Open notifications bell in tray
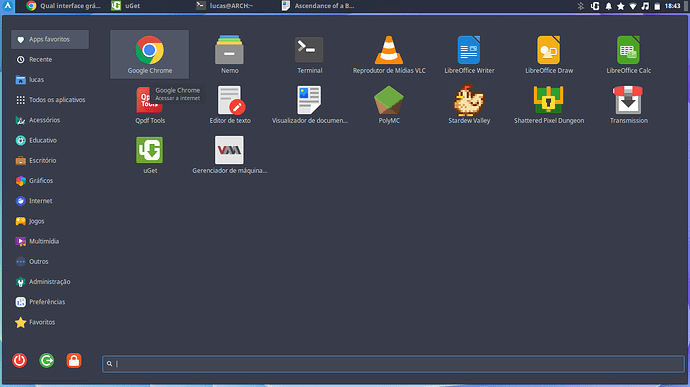The image size is (690, 387). pyautogui.click(x=609, y=6)
